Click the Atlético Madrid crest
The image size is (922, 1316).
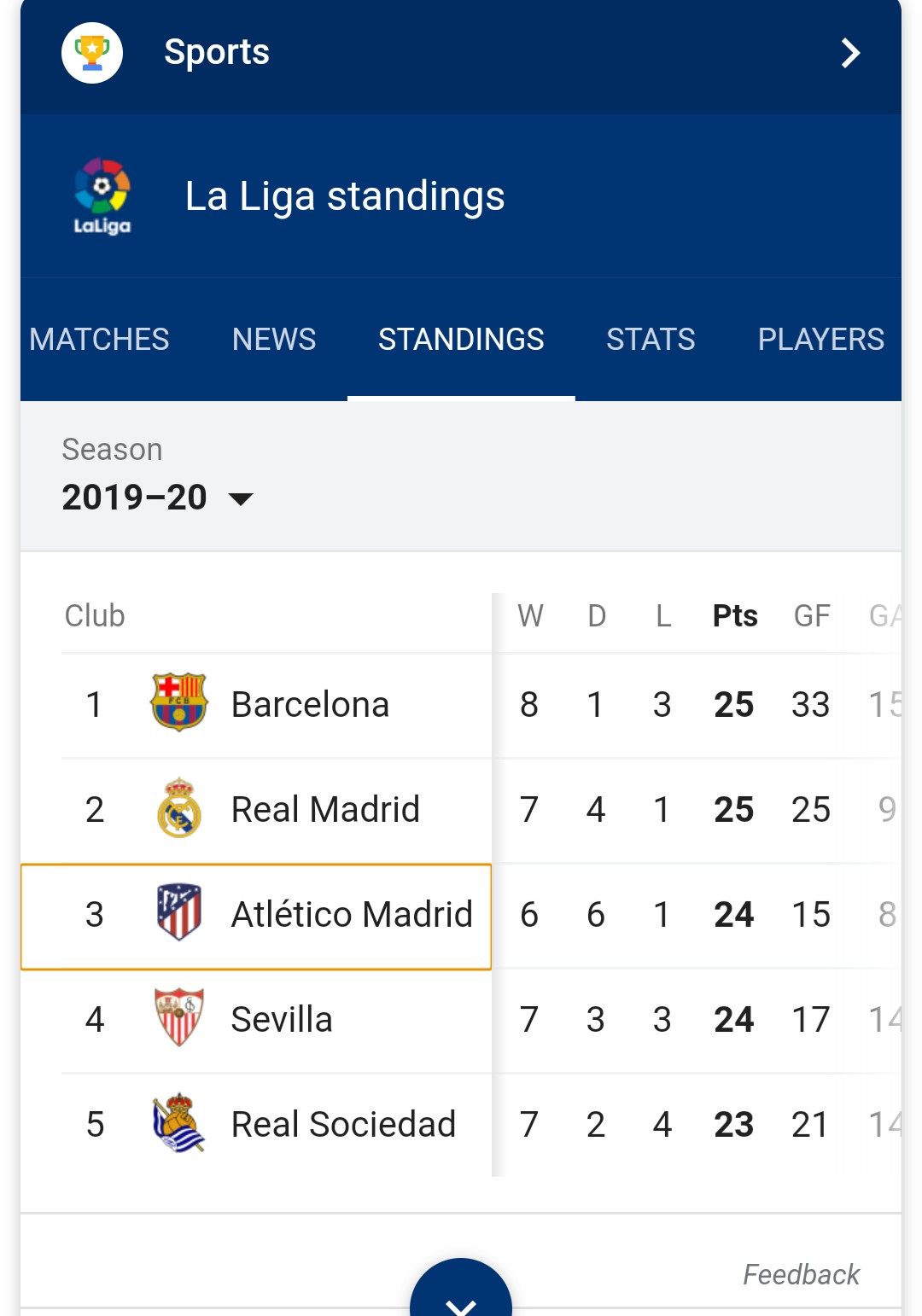(179, 912)
